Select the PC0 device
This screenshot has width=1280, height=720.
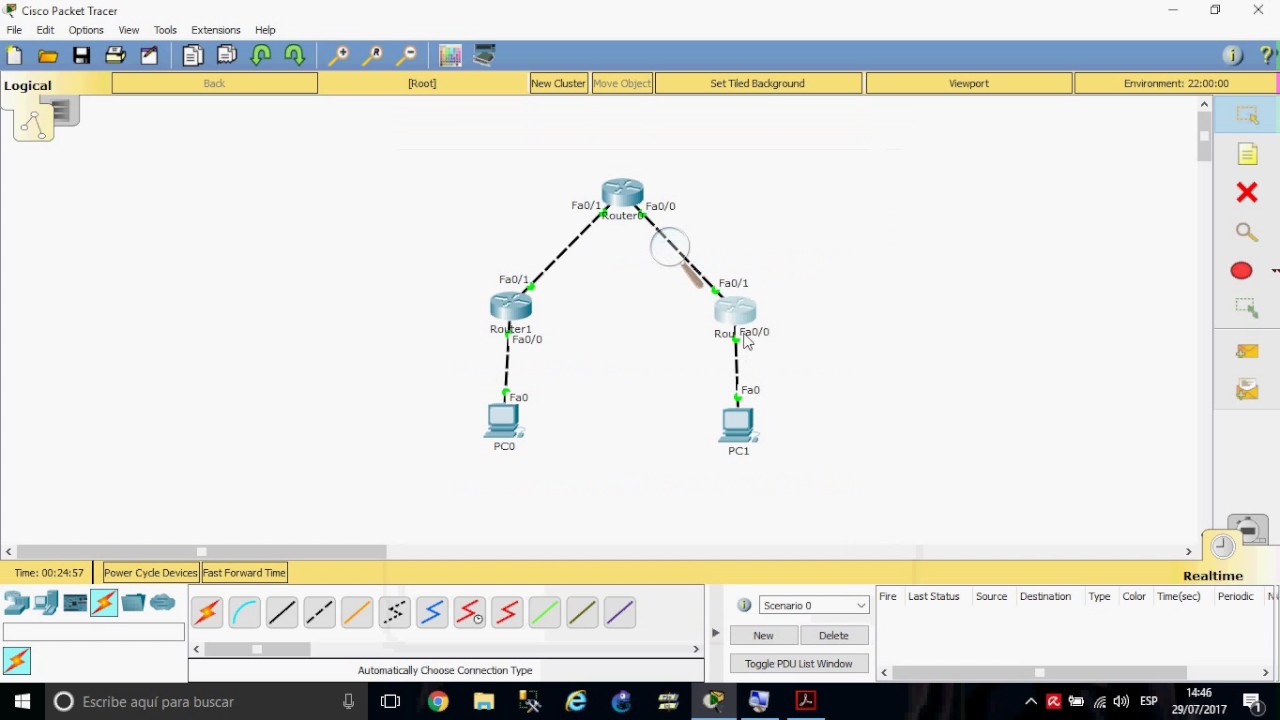[503, 421]
